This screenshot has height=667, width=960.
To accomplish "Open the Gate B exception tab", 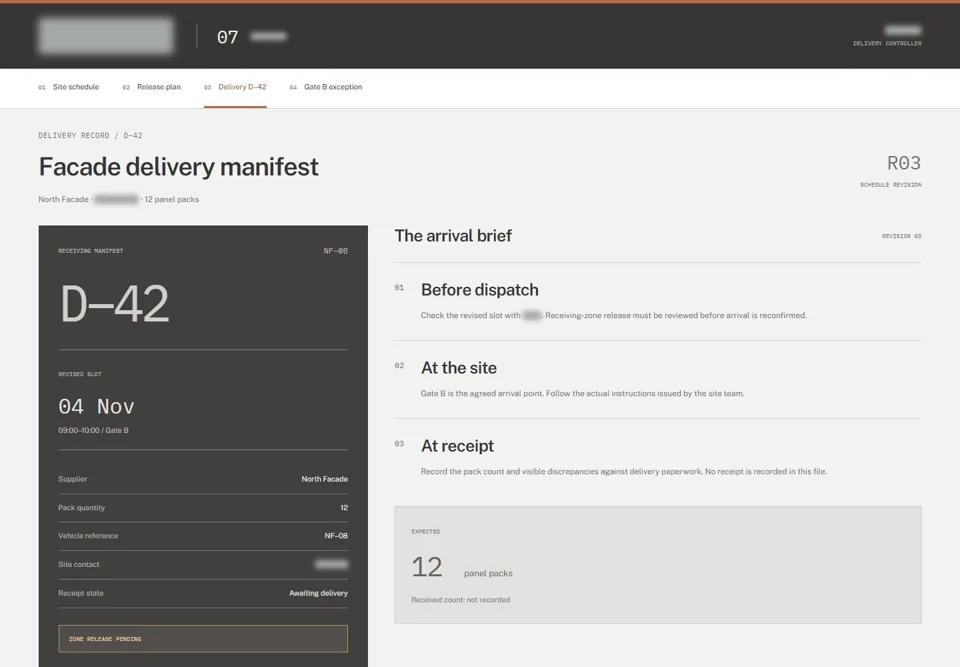I will tap(326, 87).
